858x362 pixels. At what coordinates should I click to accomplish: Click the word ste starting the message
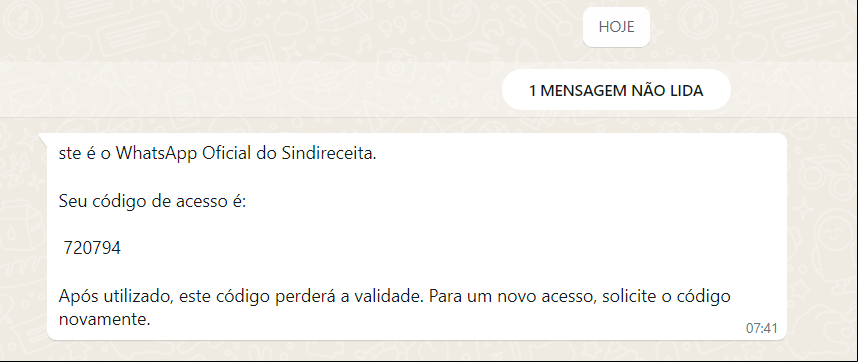[68, 154]
